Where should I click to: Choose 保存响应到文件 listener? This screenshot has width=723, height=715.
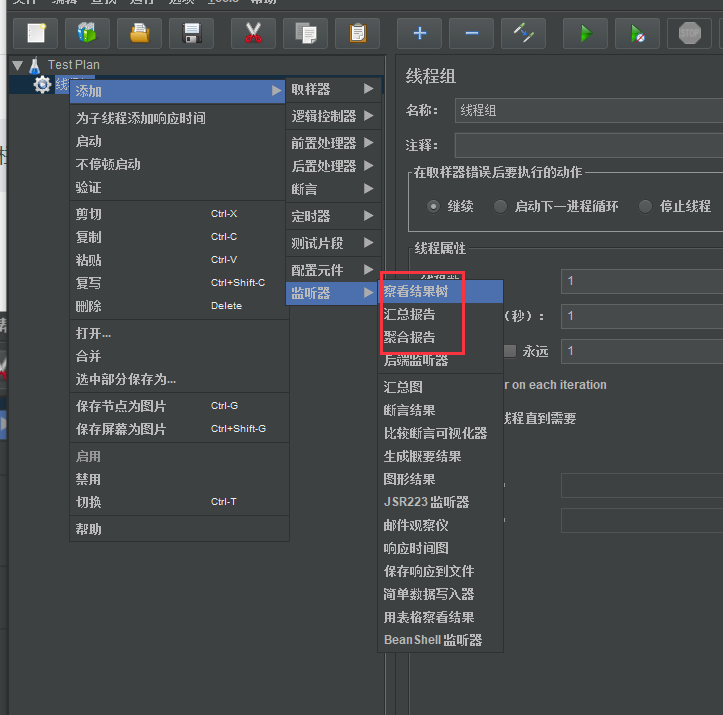440,571
